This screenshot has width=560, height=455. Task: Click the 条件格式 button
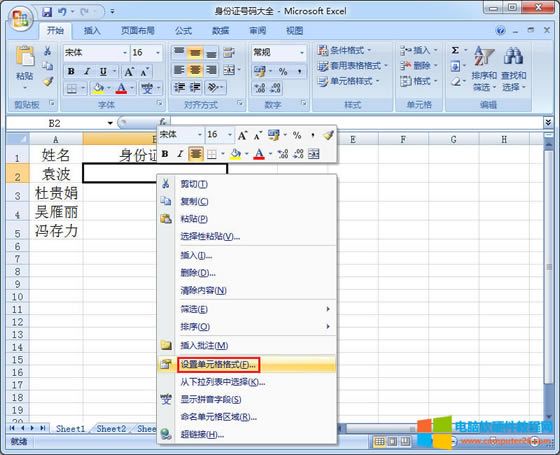point(345,50)
